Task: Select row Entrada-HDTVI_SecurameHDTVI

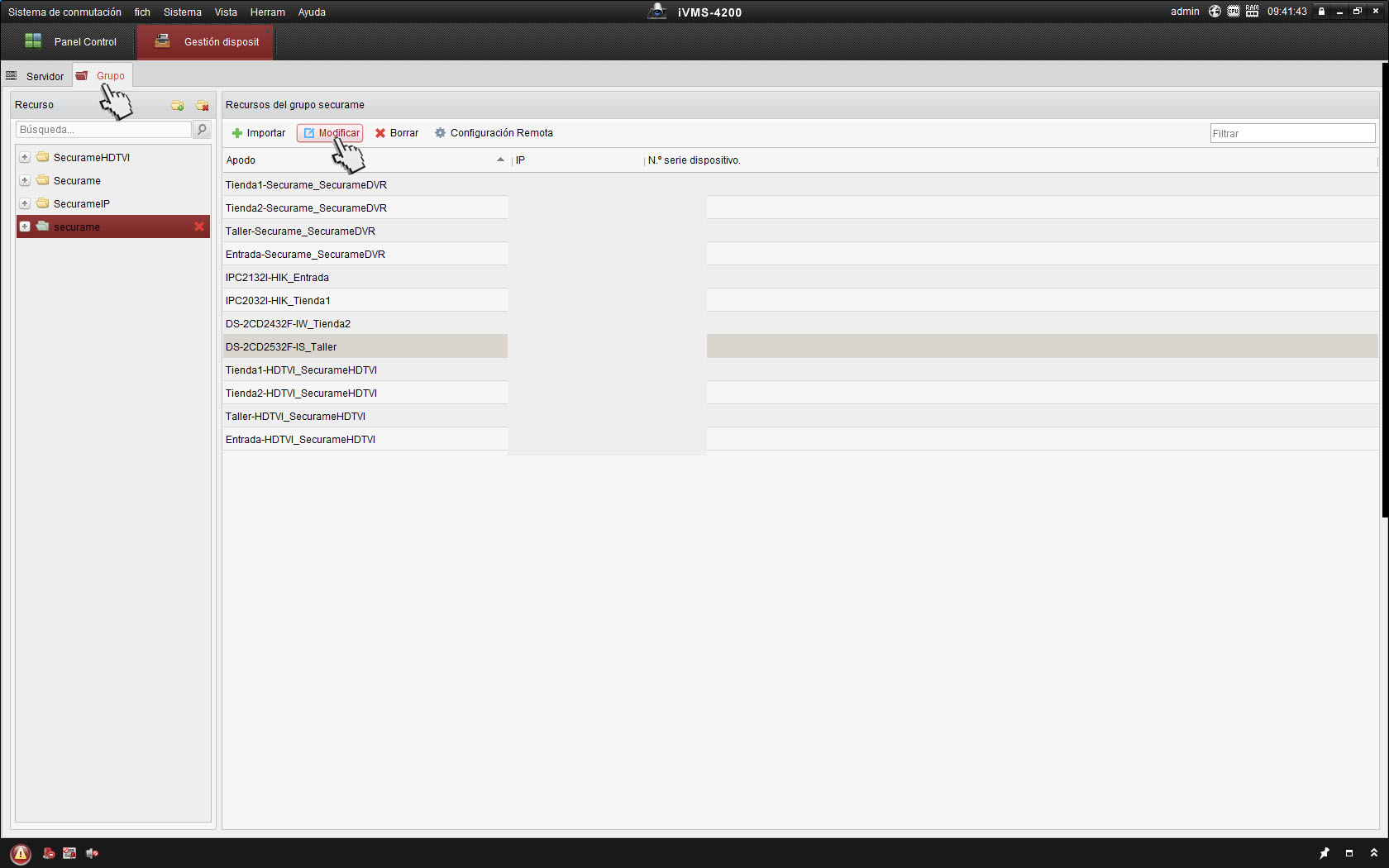Action: pyautogui.click(x=800, y=439)
